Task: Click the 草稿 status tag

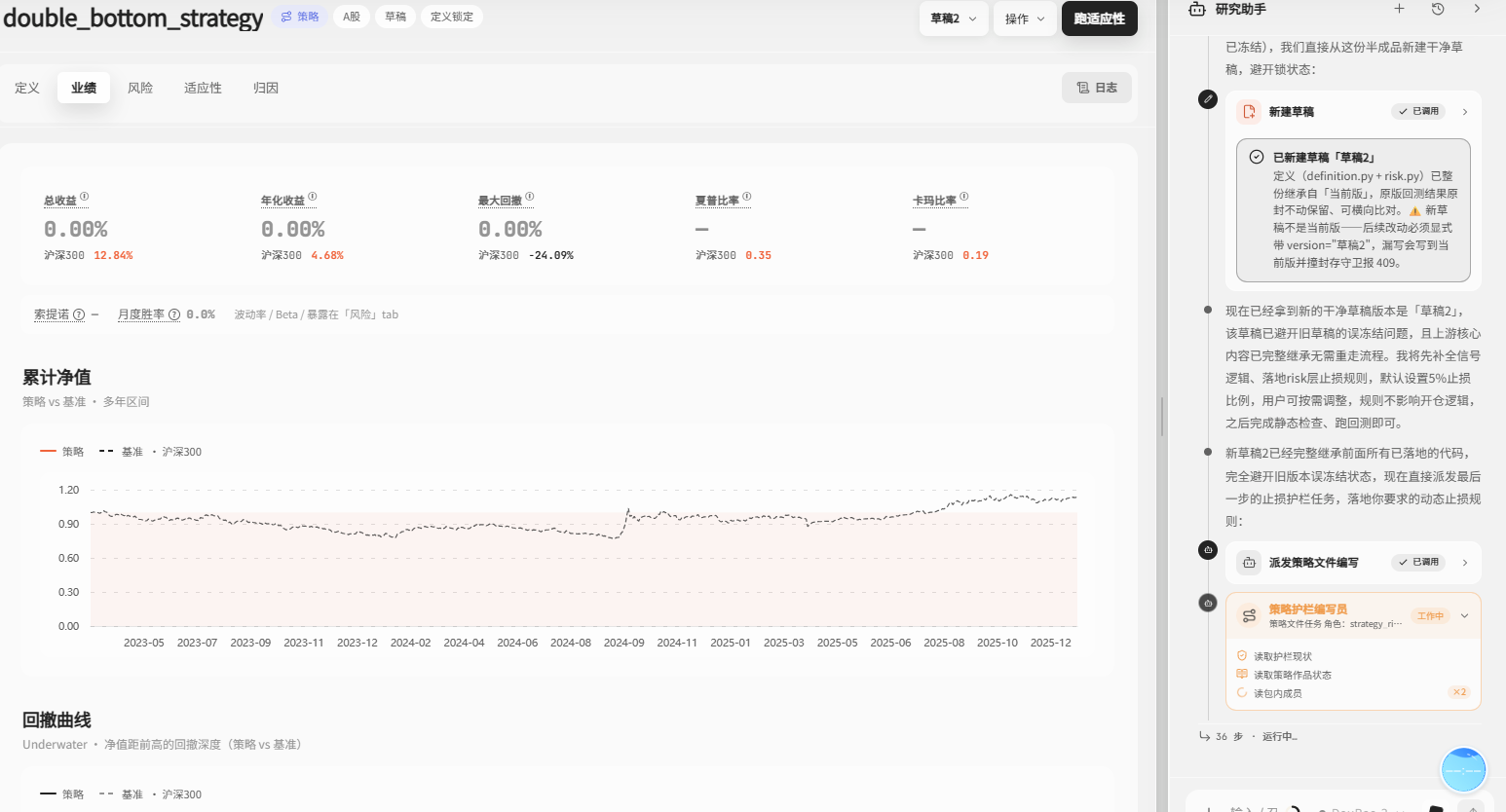Action: (x=395, y=17)
